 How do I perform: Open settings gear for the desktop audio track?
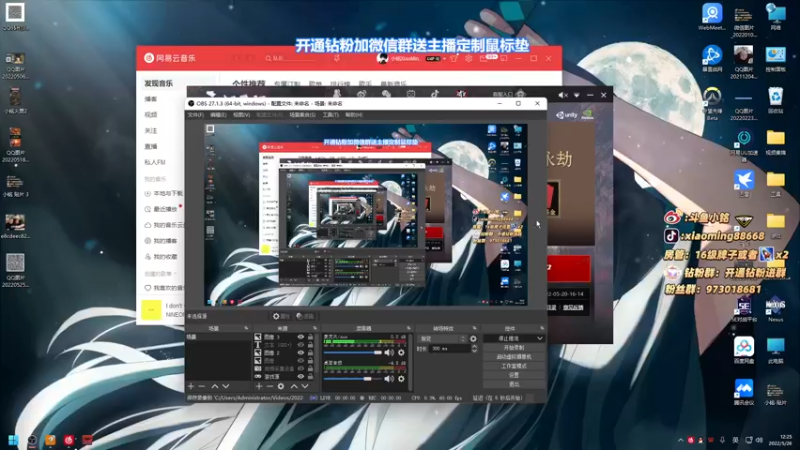401,379
